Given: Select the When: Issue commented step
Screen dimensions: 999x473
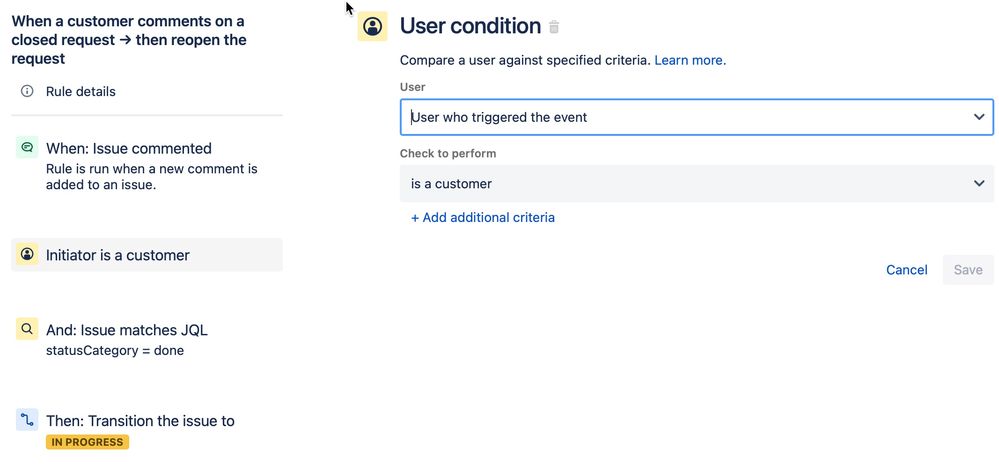Looking at the screenshot, I should (147, 165).
